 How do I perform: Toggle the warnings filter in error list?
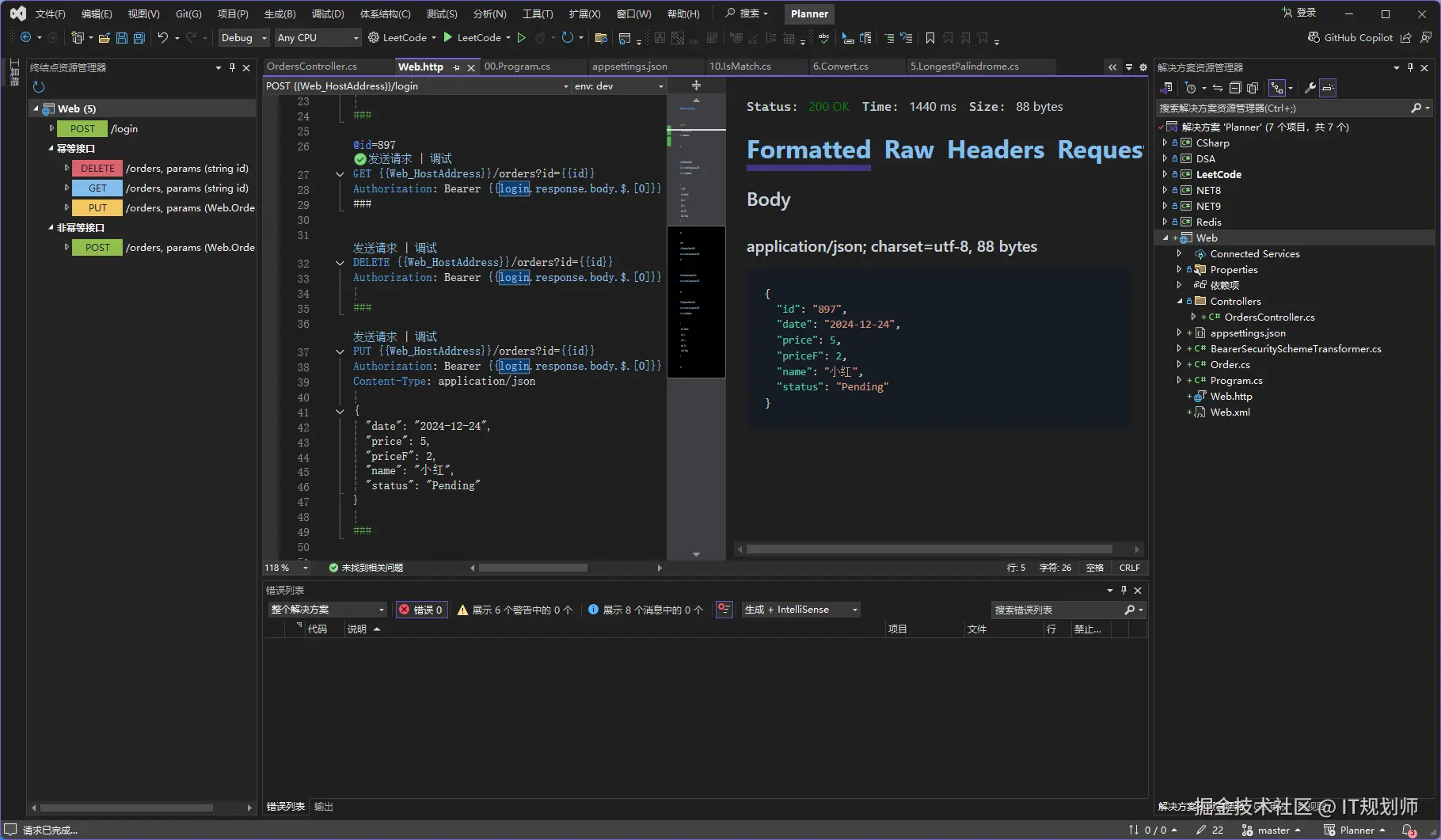tap(515, 610)
